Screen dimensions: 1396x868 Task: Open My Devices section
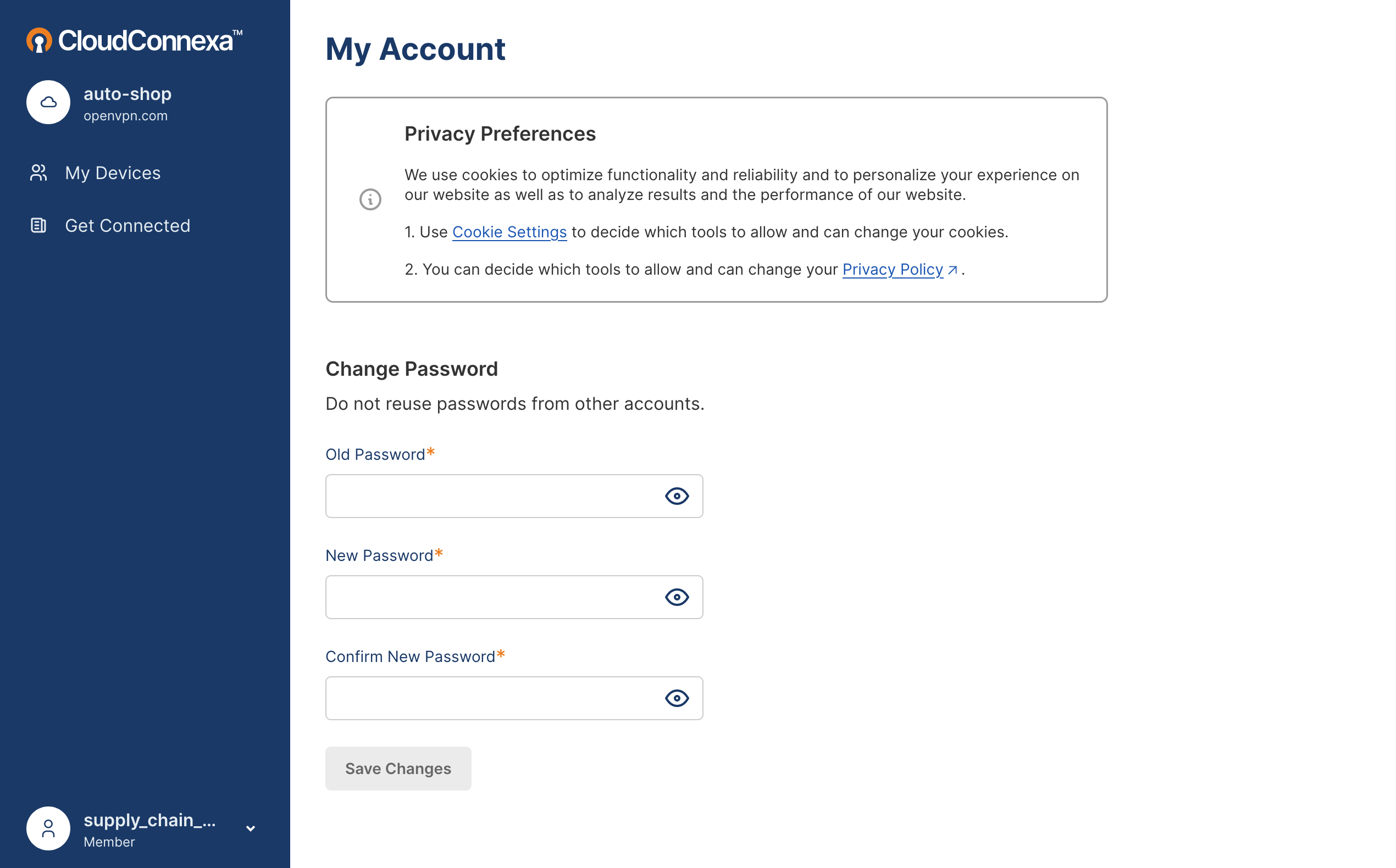coord(113,172)
